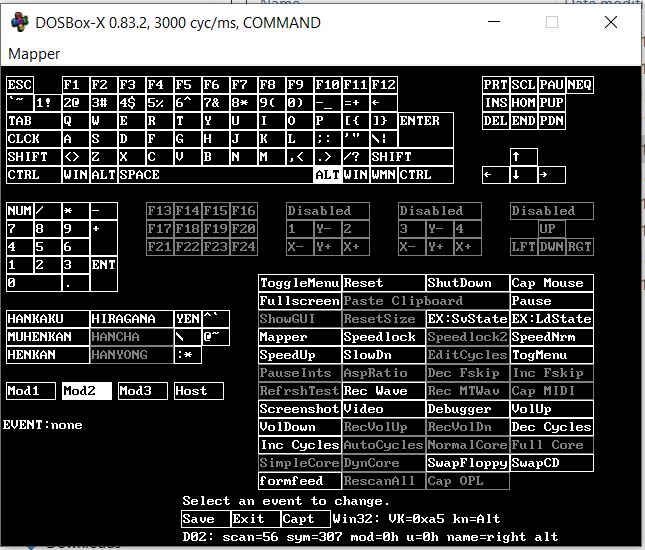645x550 pixels.
Task: Select the ESC key in mapper
Action: click(x=20, y=85)
